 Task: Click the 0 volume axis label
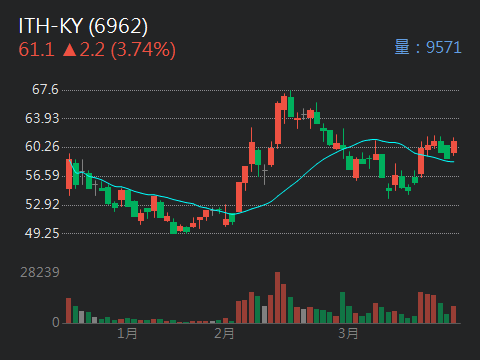point(56,322)
